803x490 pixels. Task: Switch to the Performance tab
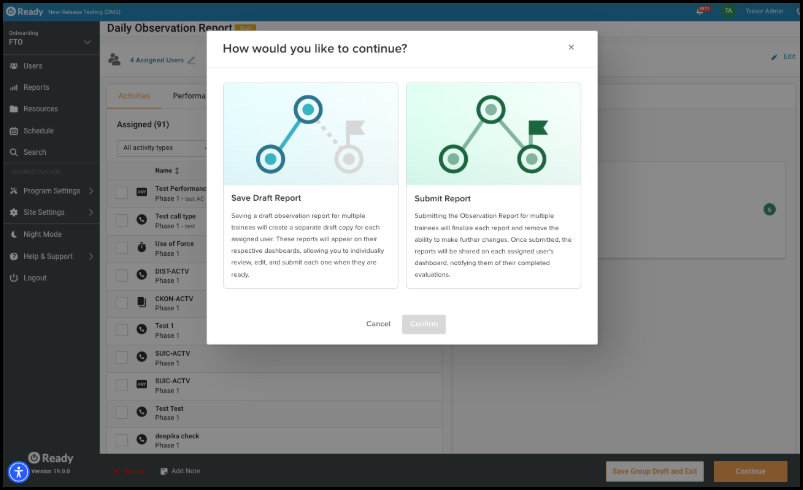coord(189,96)
